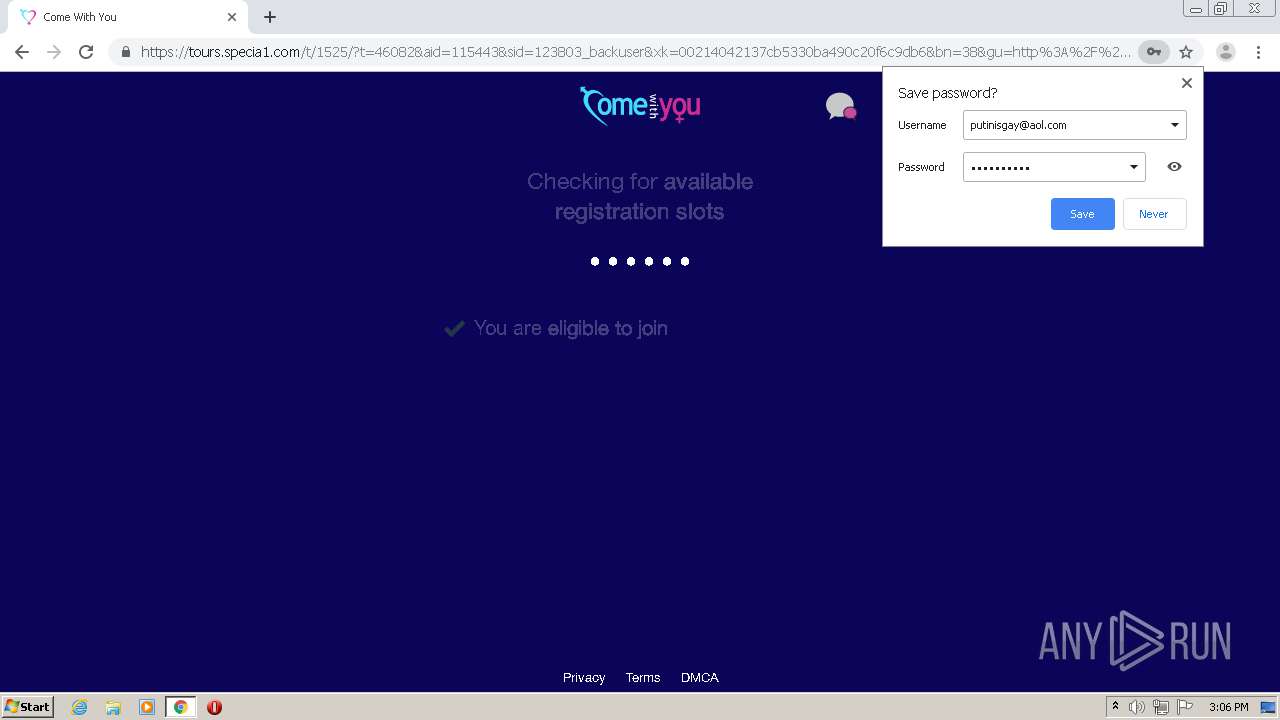Open the Chrome profile avatar
Image resolution: width=1280 pixels, height=720 pixels.
(1226, 52)
